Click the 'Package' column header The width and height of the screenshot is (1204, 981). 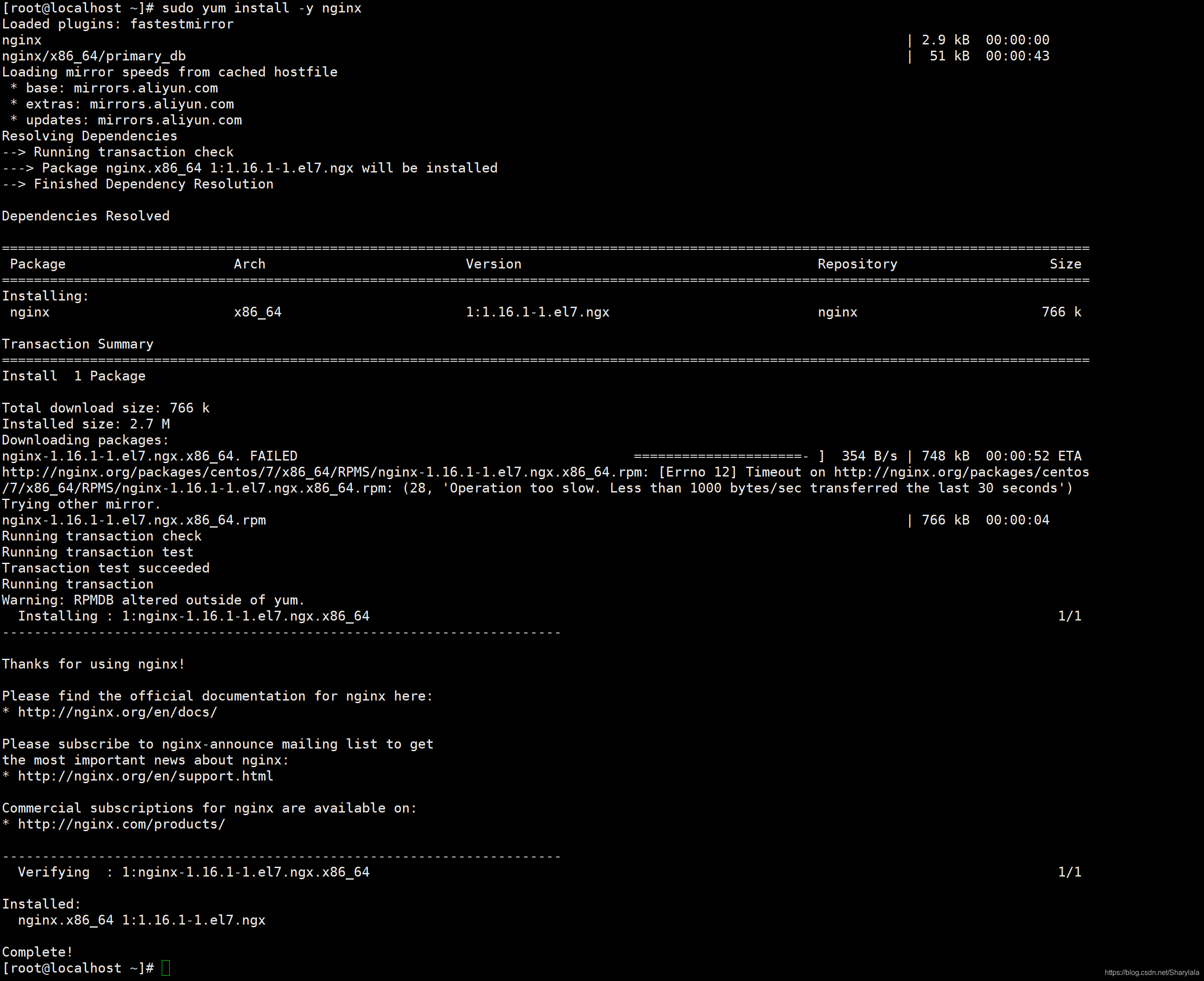(38, 264)
